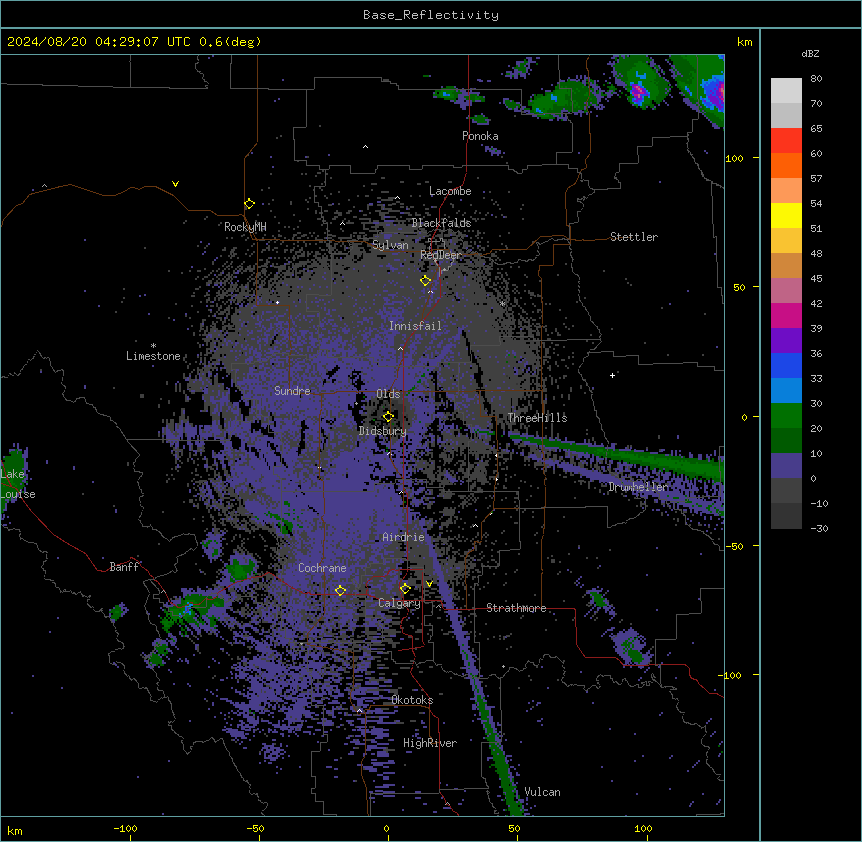The height and width of the screenshot is (842, 862).
Task: Click the white caret marker just south of Innisfail
Action: (x=400, y=348)
